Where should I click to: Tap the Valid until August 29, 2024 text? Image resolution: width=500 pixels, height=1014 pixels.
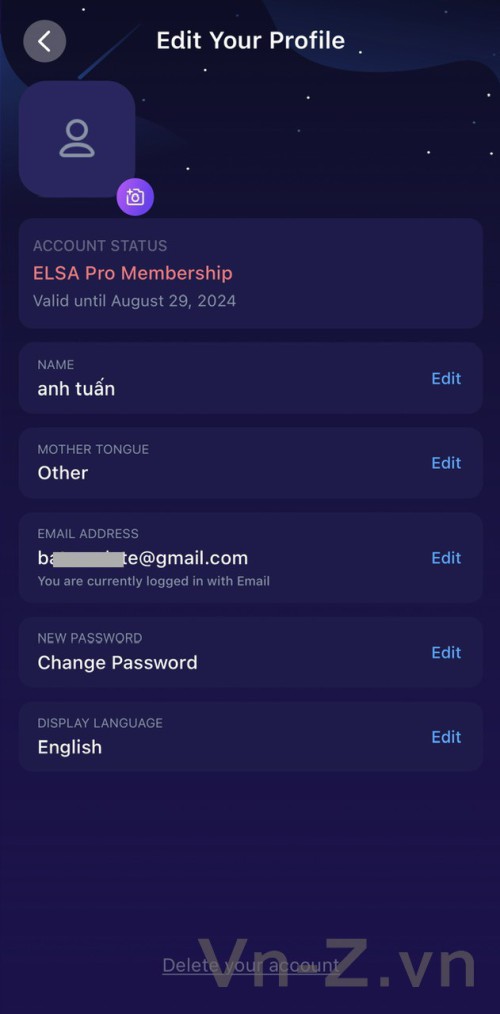(x=135, y=301)
